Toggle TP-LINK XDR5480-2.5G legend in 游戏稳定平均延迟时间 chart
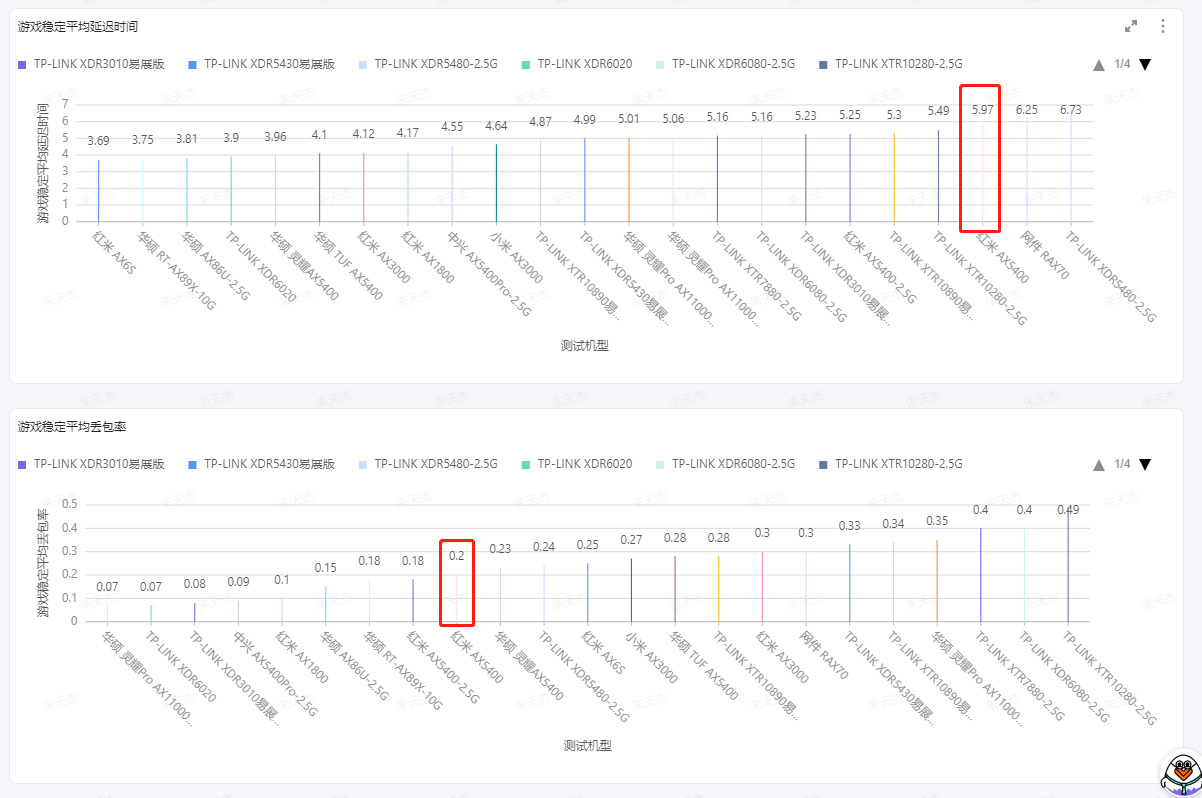This screenshot has height=798, width=1202. (428, 64)
